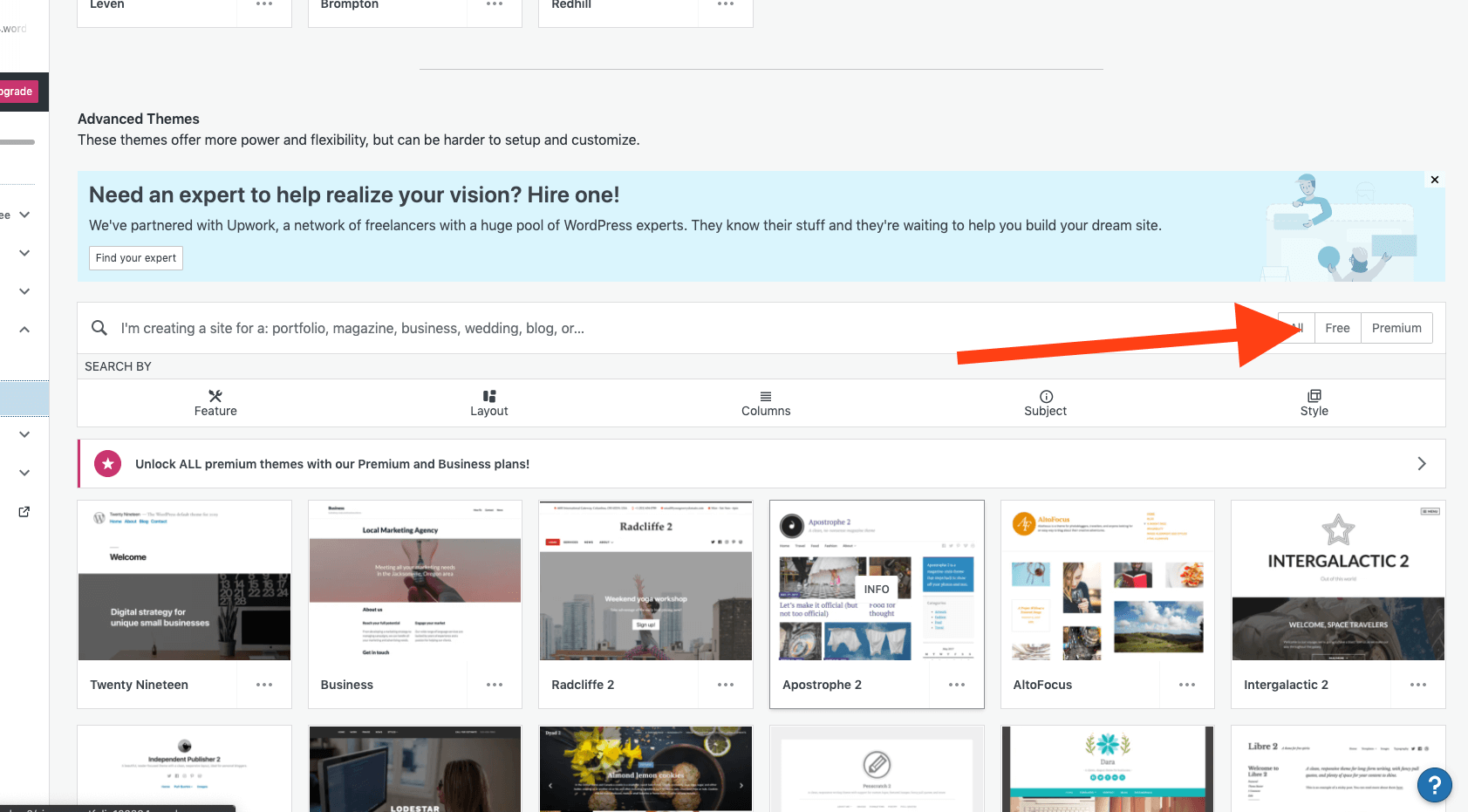The image size is (1468, 812).
Task: Open Brompton theme options ellipsis
Action: (495, 4)
